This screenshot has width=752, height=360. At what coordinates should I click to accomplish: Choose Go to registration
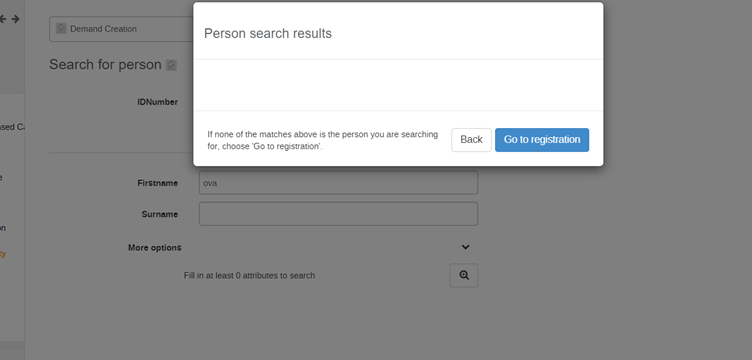[x=542, y=139]
